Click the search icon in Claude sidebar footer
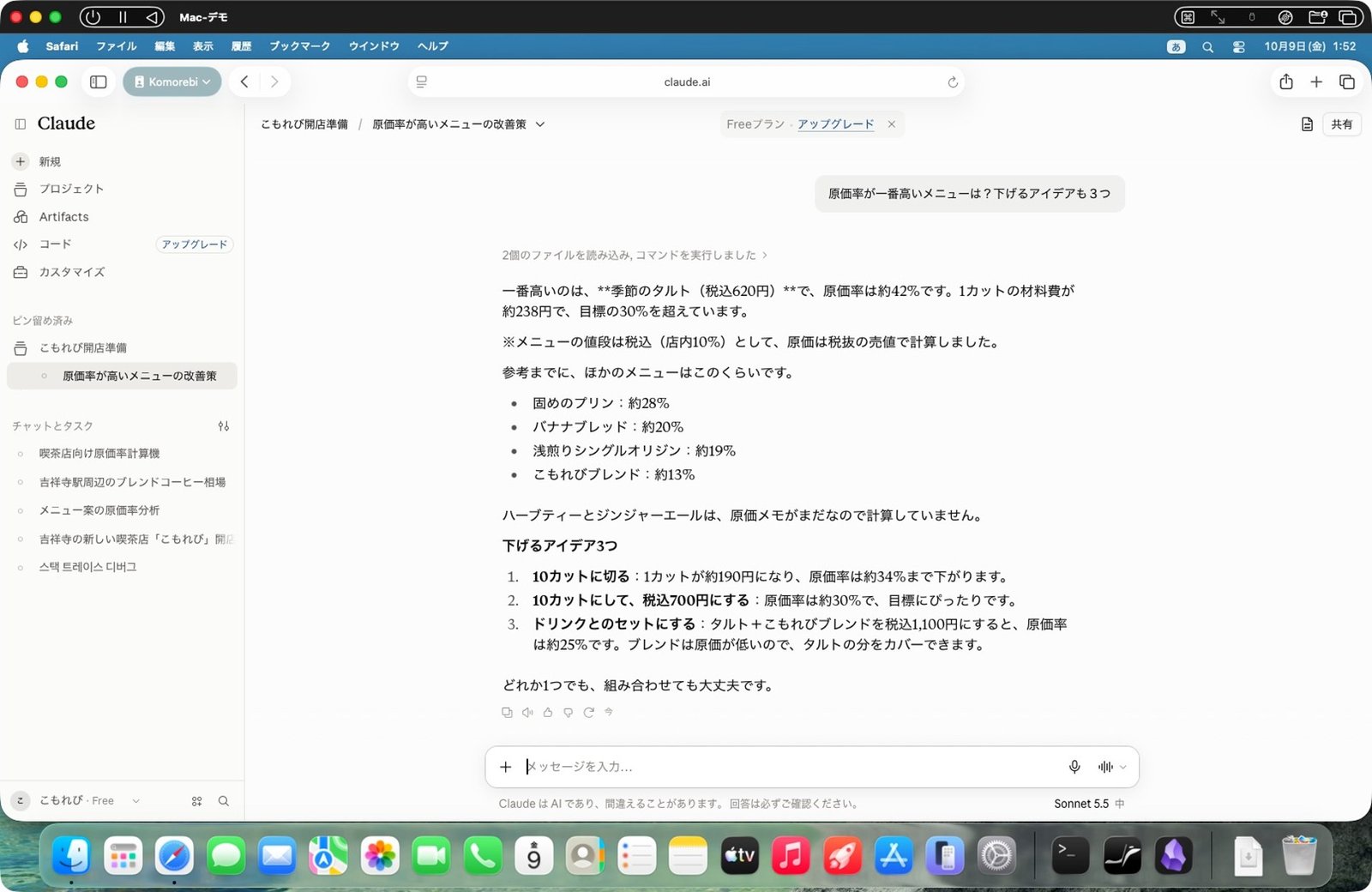Viewport: 1372px width, 892px height. 224,801
